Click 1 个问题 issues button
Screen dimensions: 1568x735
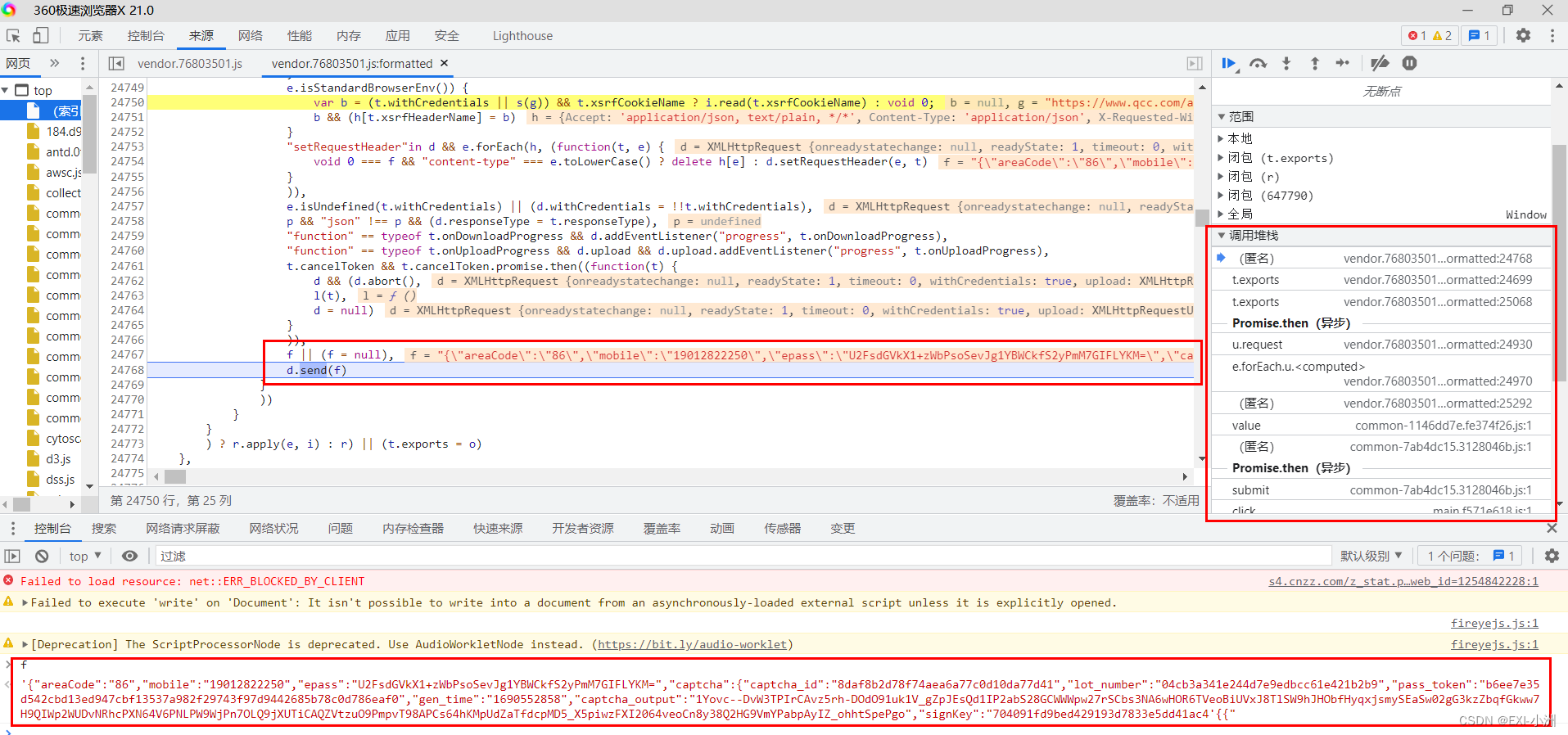pos(1471,556)
